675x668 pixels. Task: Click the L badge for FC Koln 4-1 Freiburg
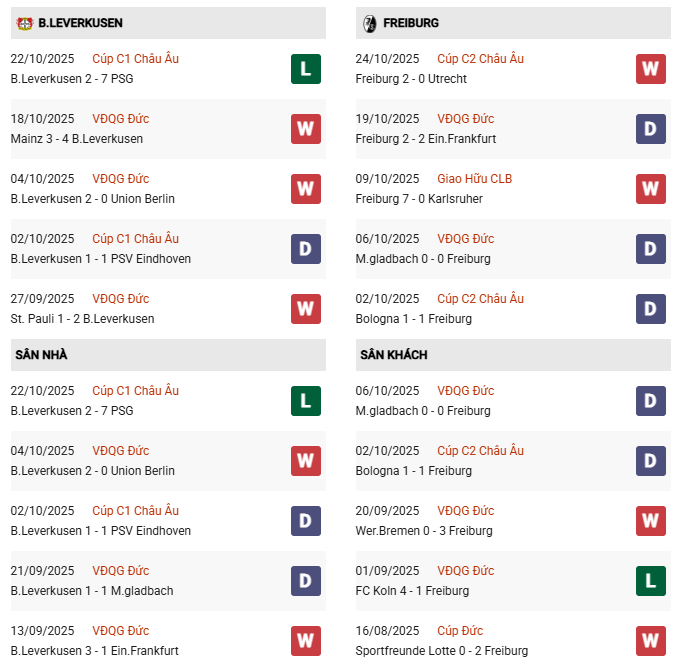pyautogui.click(x=651, y=581)
